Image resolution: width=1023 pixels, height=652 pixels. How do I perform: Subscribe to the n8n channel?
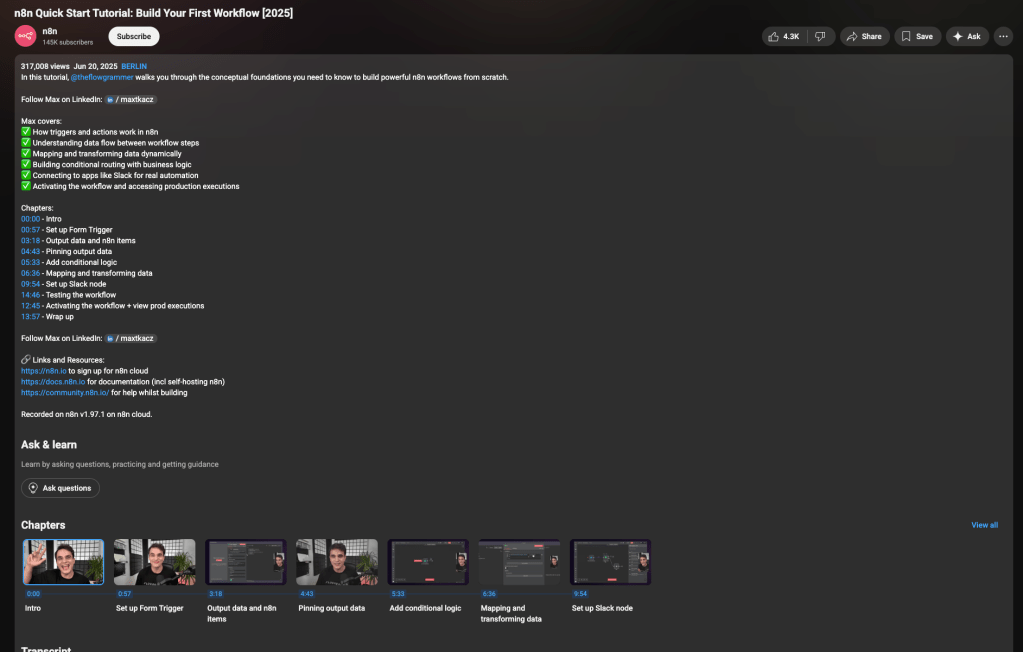tap(134, 36)
